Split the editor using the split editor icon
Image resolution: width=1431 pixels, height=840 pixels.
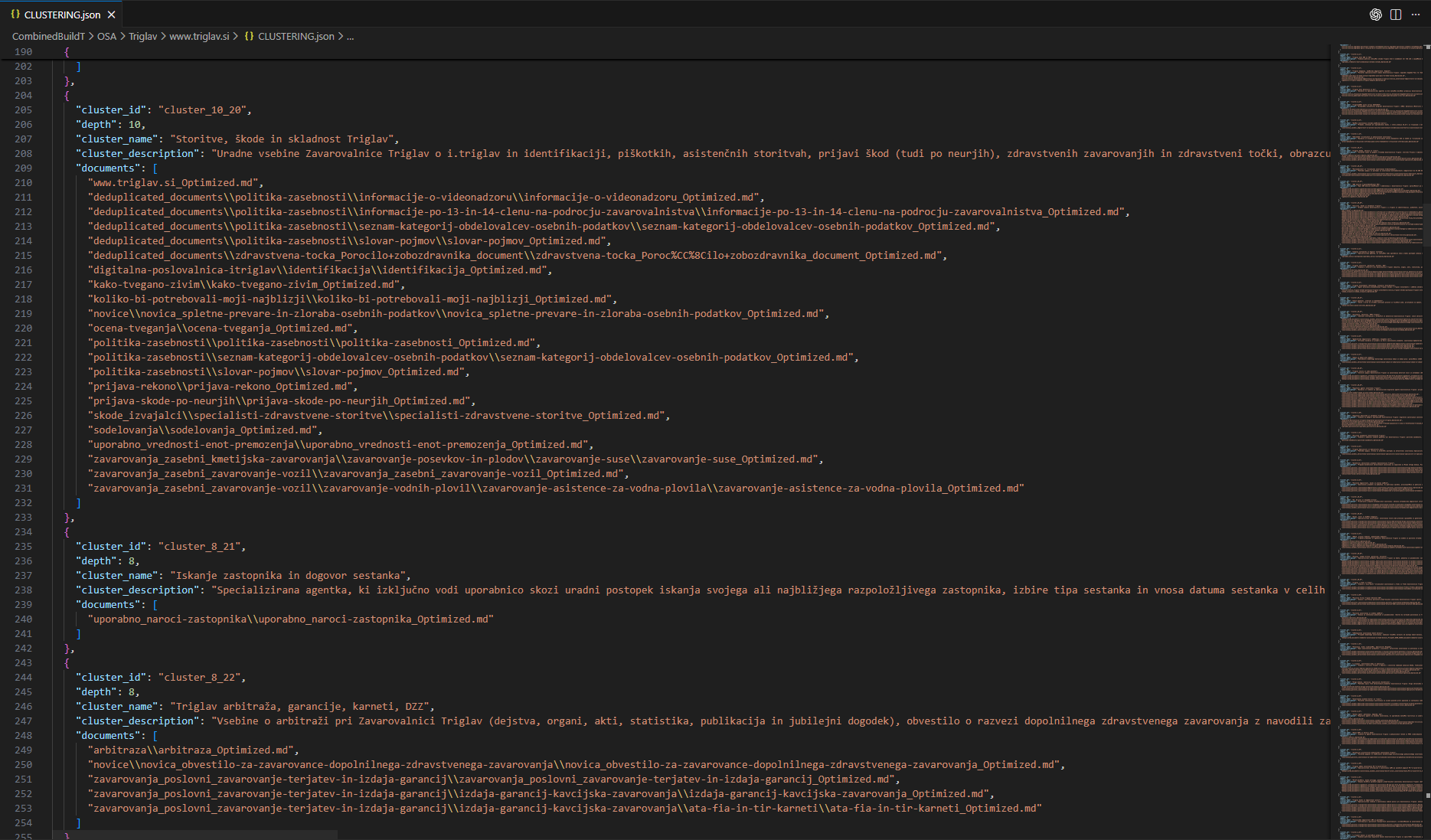(1395, 14)
